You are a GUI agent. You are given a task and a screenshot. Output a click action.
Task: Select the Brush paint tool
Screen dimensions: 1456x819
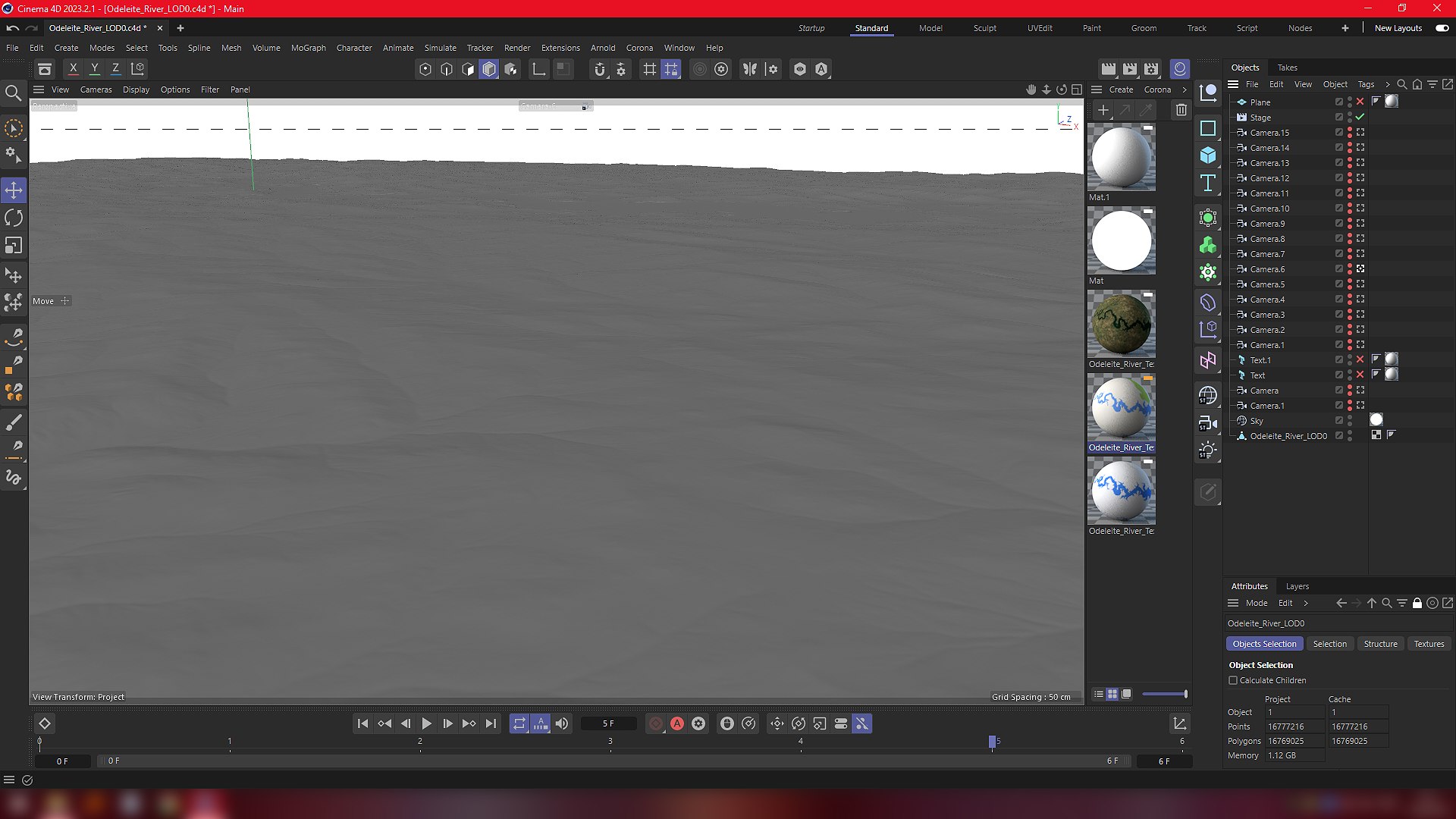[x=14, y=422]
